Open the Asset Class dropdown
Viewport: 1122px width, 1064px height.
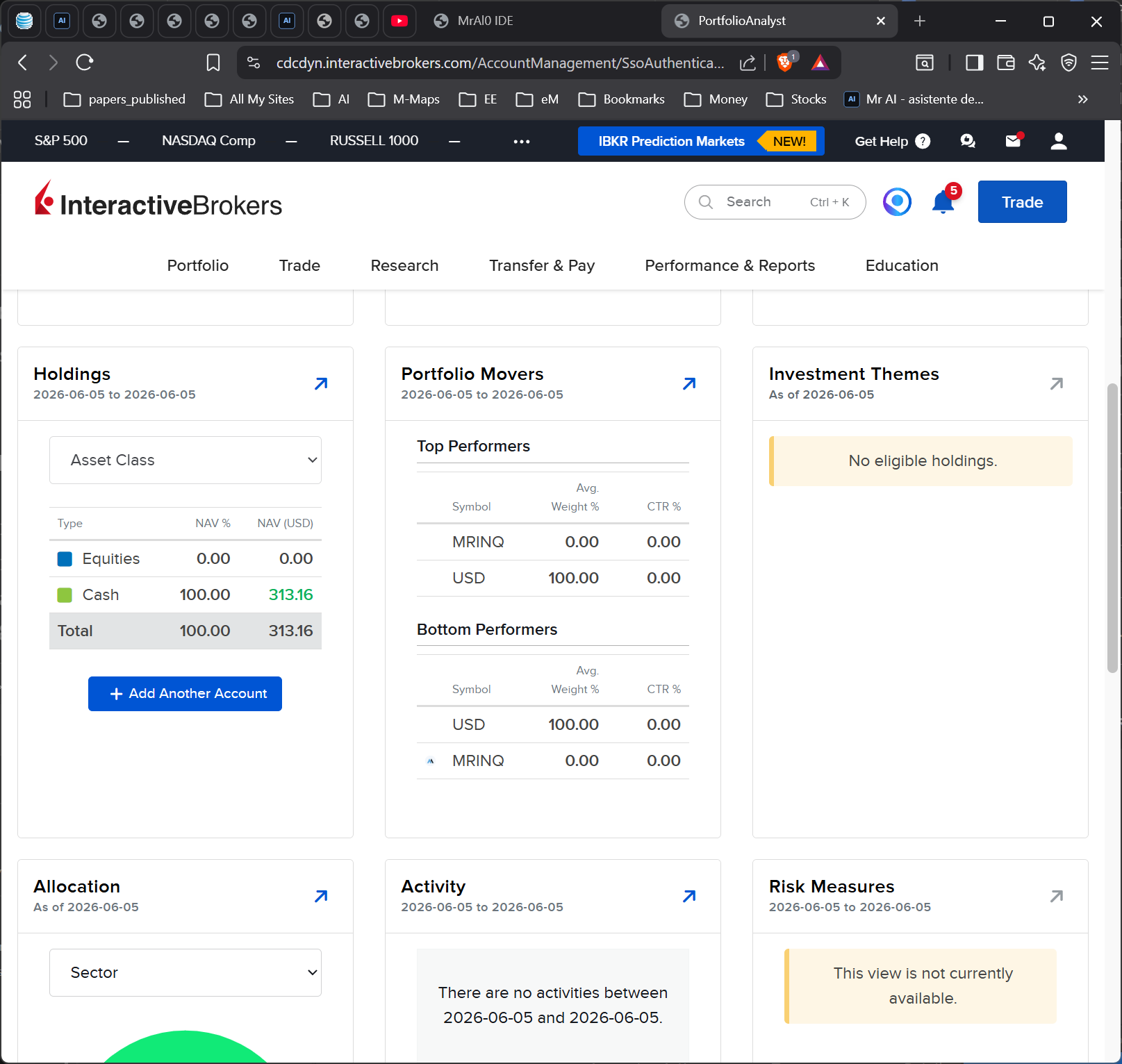[185, 460]
